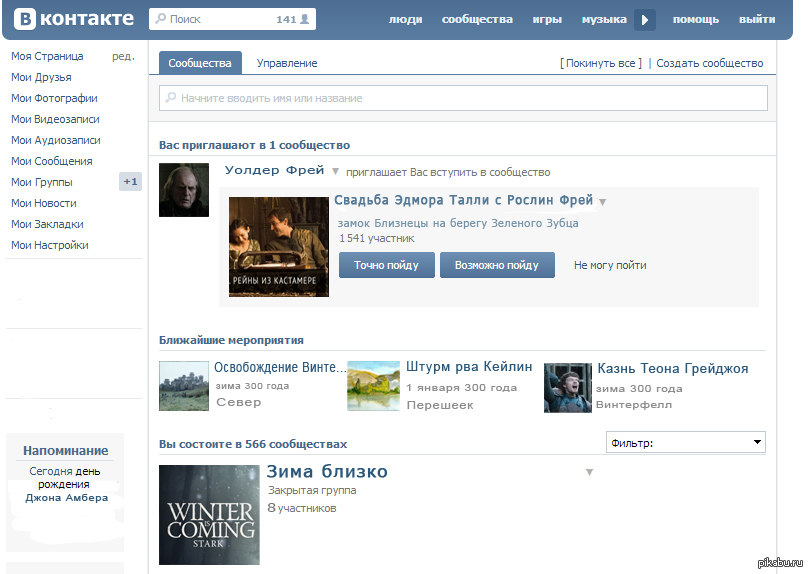Click the Начните вводить имя или название field

(463, 98)
